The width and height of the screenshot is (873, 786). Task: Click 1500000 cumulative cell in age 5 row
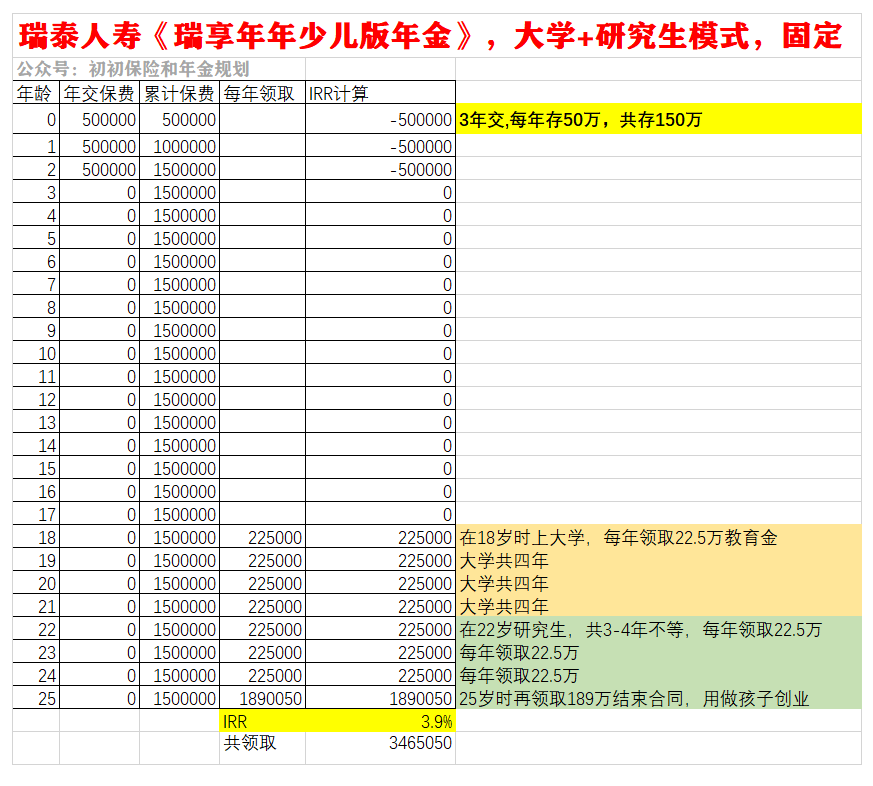(x=179, y=237)
